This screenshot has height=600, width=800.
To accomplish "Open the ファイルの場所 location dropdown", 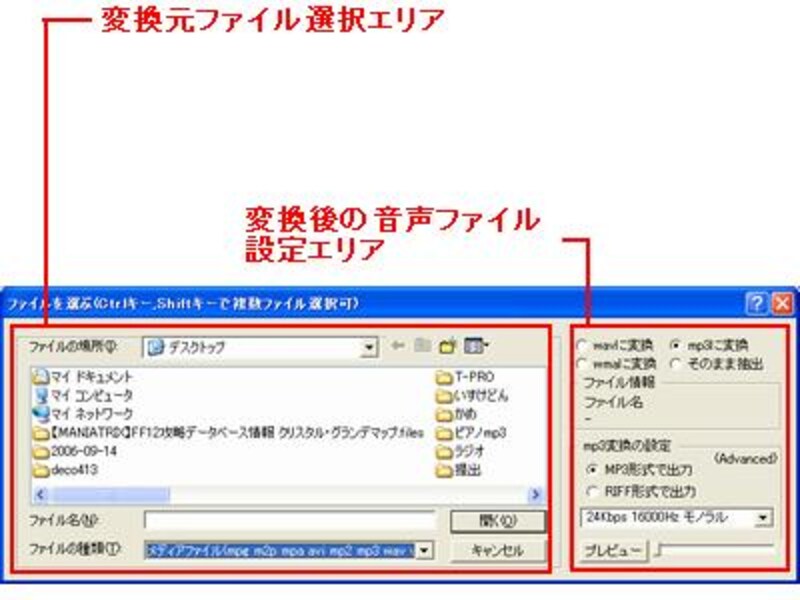I will click(368, 345).
